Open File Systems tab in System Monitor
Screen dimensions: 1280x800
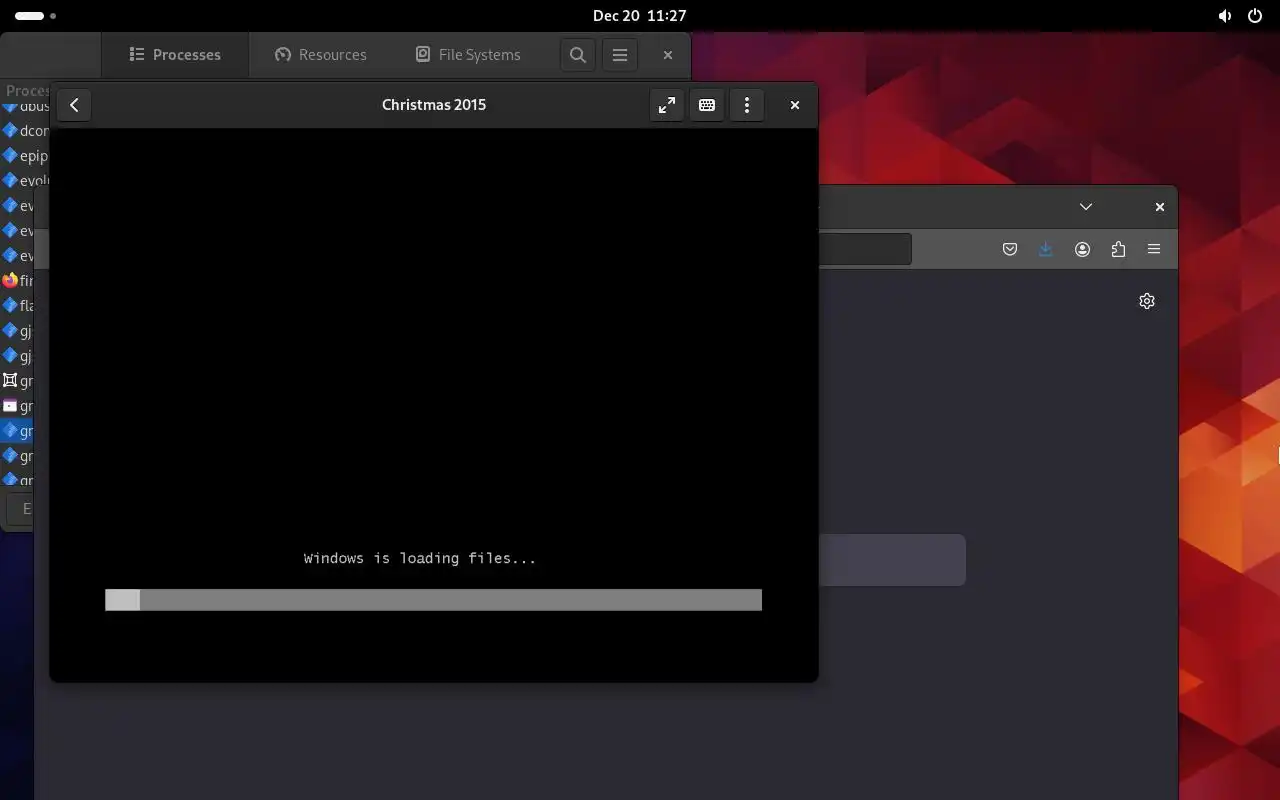468,55
